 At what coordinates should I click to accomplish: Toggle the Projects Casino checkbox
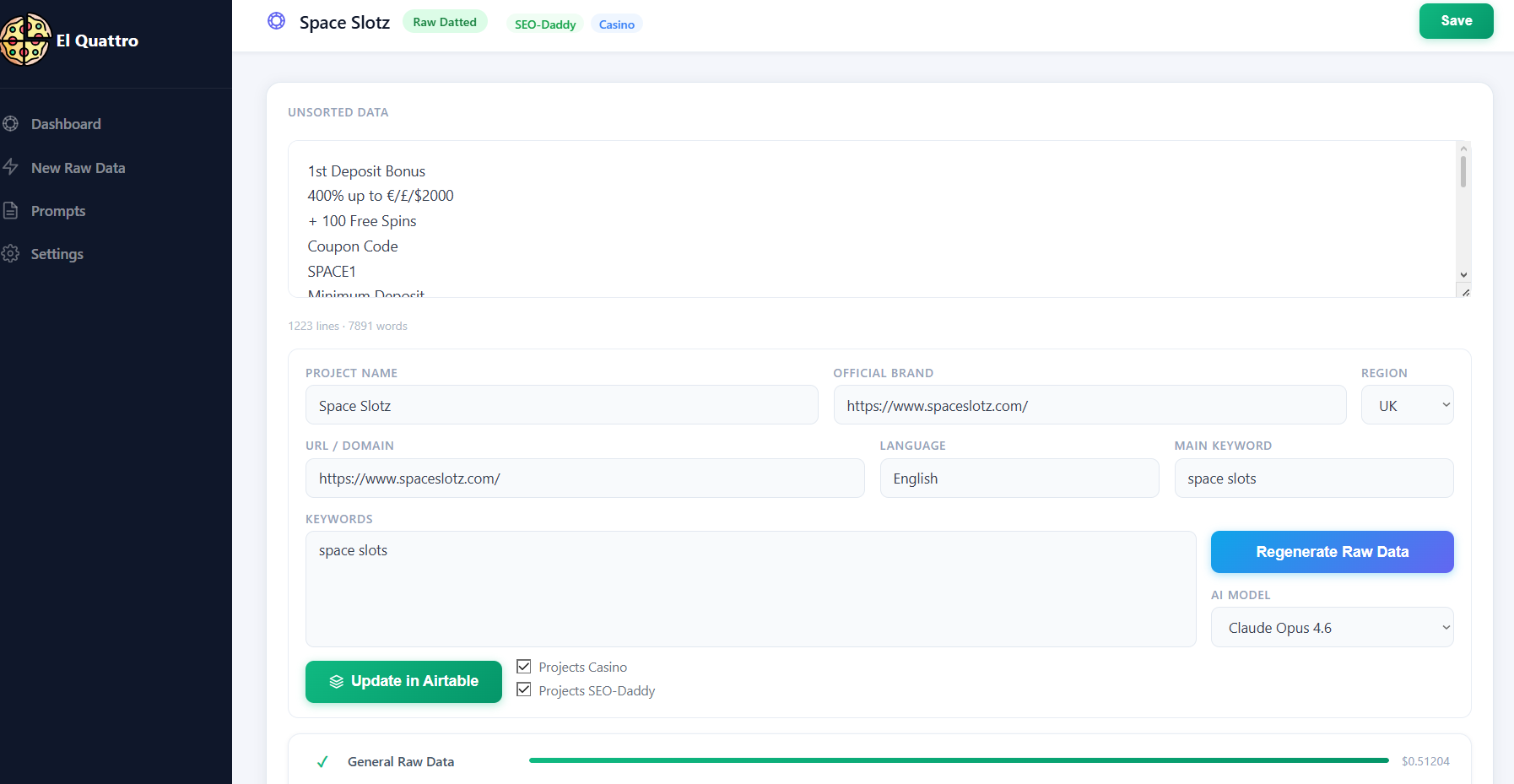(x=524, y=667)
